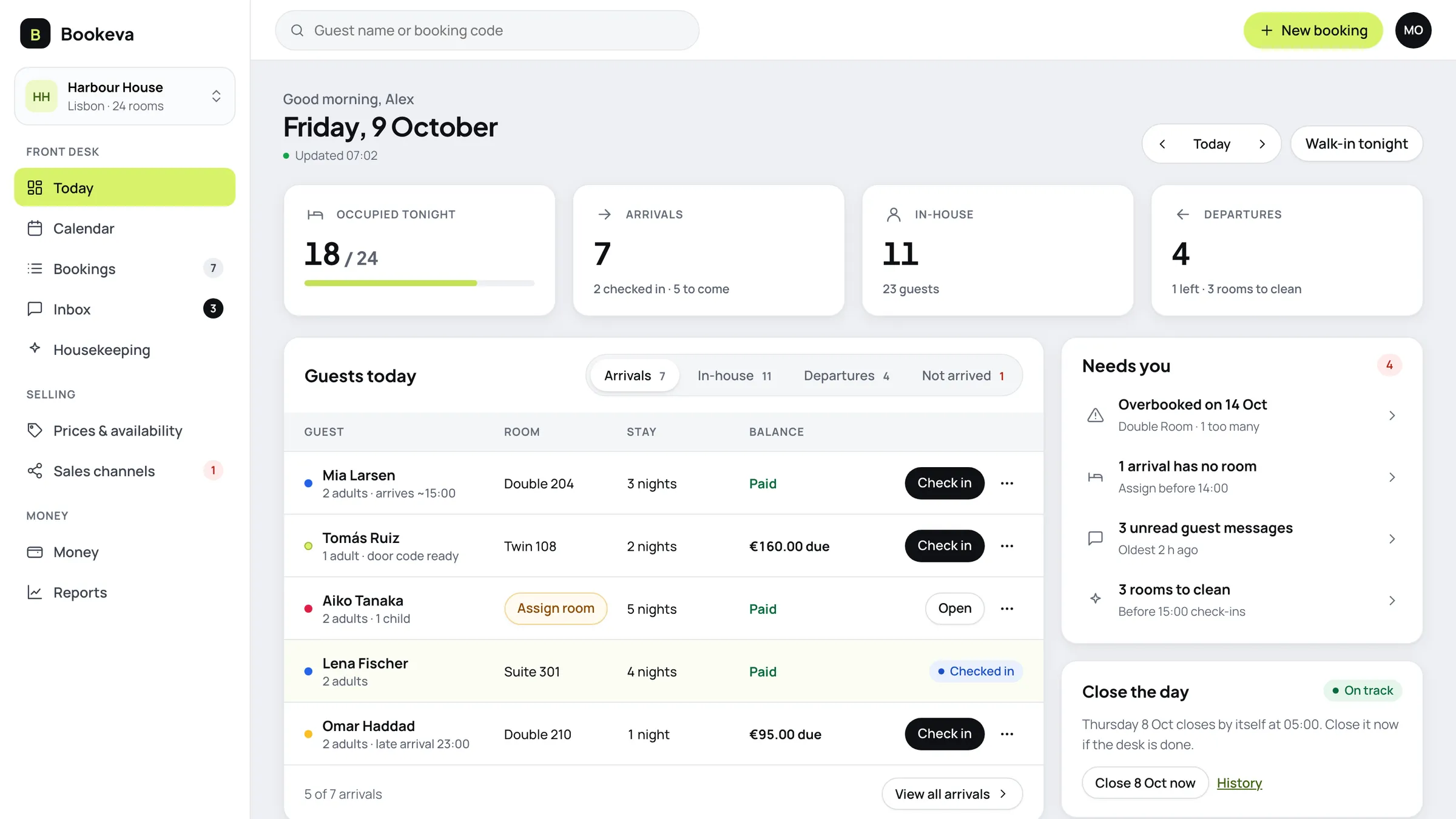Go to Sales channels page
Image resolution: width=1456 pixels, height=819 pixels.
124,471
